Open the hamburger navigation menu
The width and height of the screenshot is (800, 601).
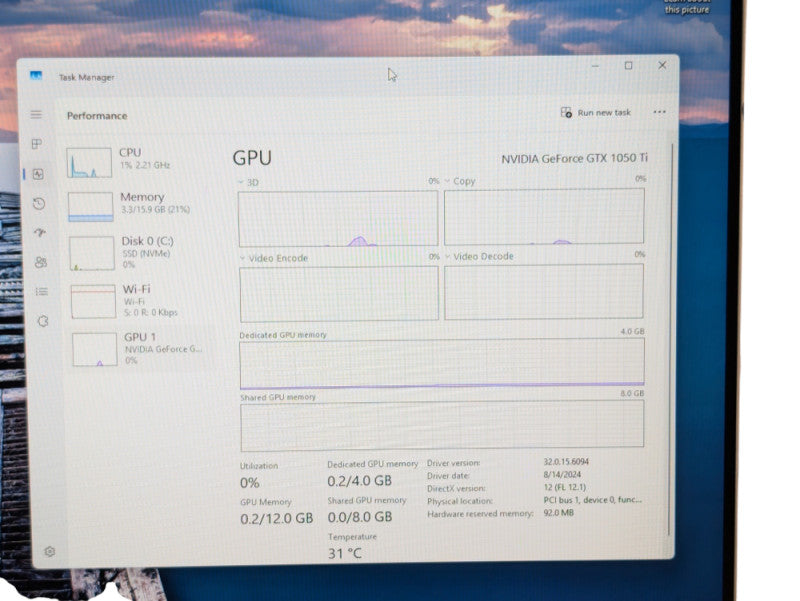[36, 114]
